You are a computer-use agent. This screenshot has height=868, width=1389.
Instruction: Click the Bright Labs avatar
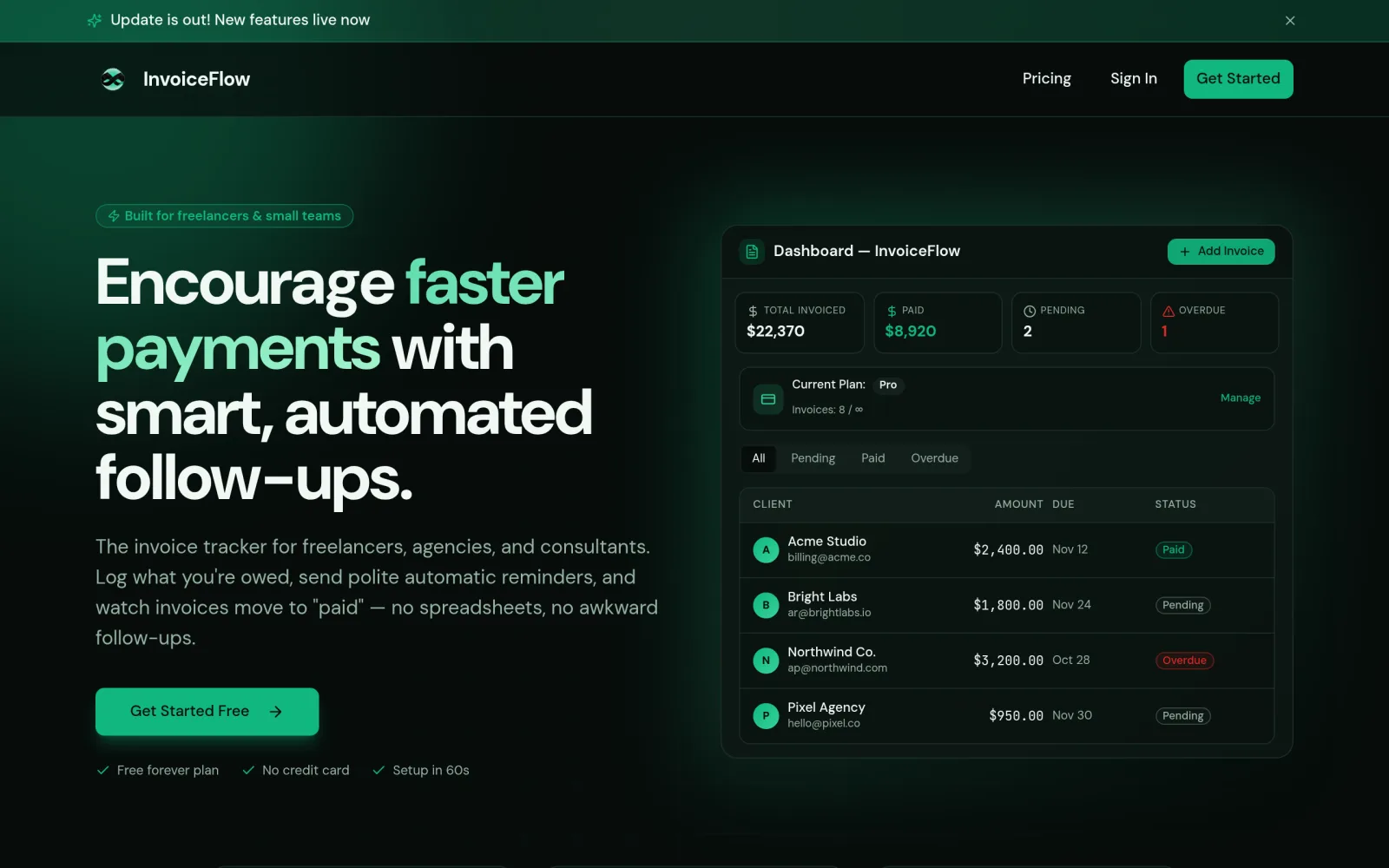pyautogui.click(x=766, y=605)
